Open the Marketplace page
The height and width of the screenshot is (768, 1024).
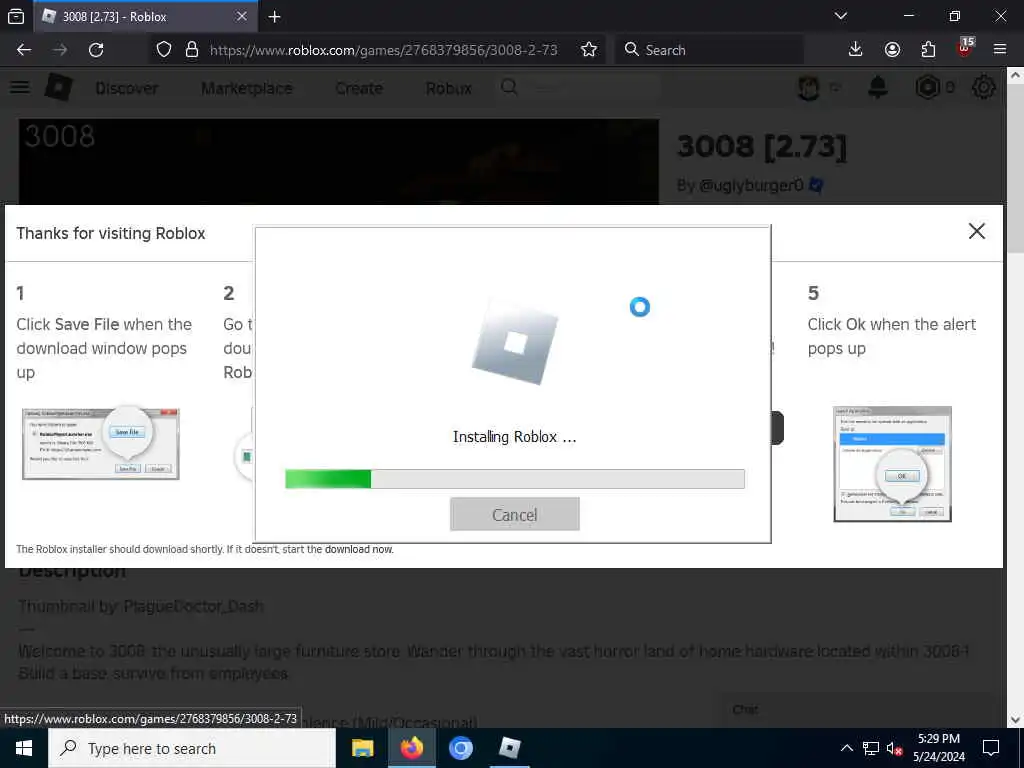[x=247, y=88]
